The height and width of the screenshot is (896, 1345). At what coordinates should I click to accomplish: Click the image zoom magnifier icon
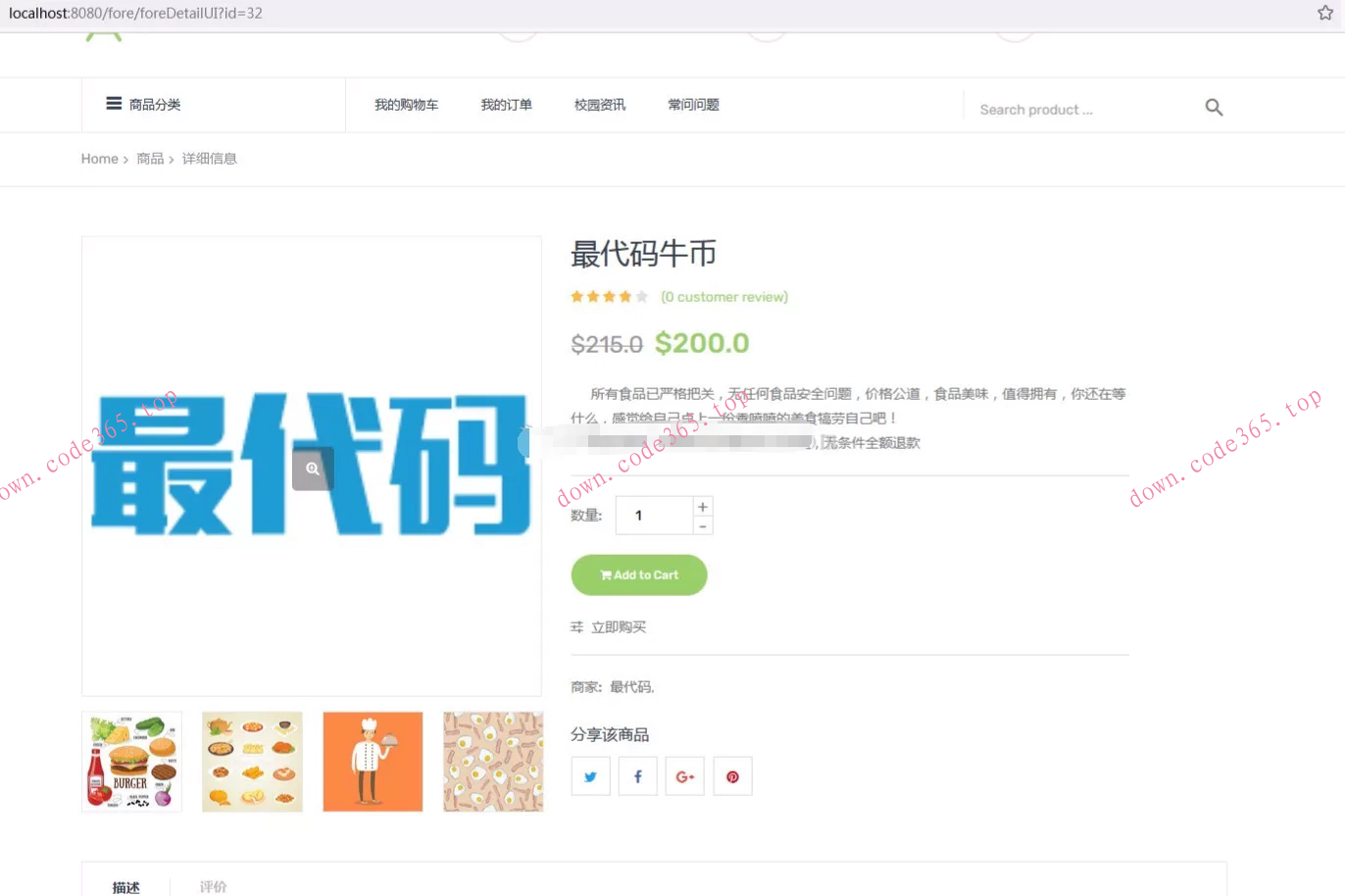pos(312,469)
